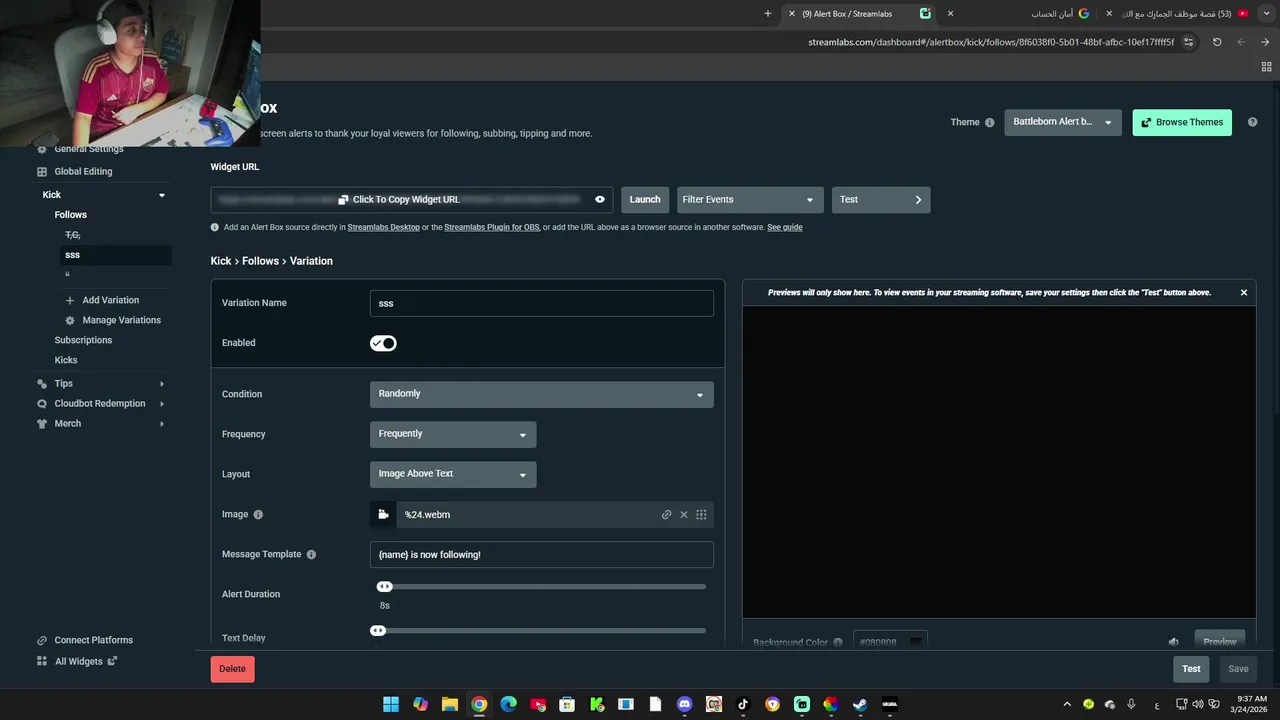Open Microsoft Store from the taskbar

coord(567,704)
